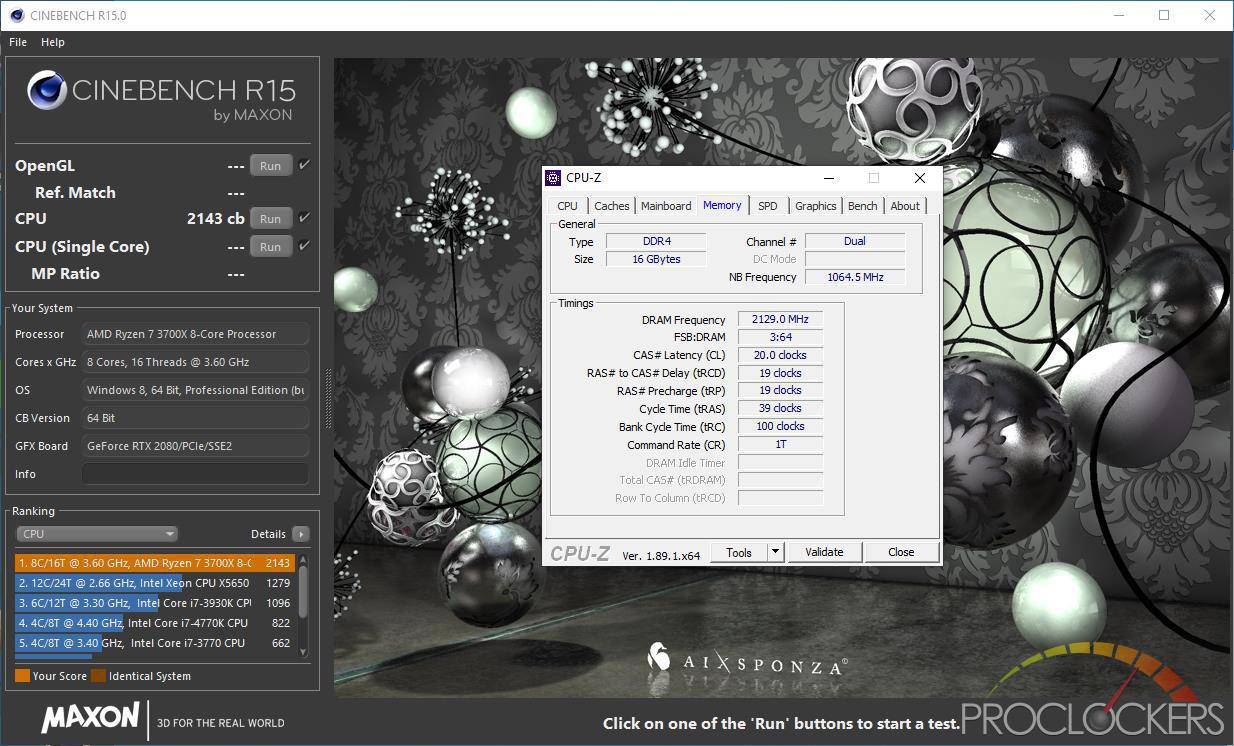Screen dimensions: 1234x746
Task: Close the CPU-Z window with X
Action: pos(920,178)
